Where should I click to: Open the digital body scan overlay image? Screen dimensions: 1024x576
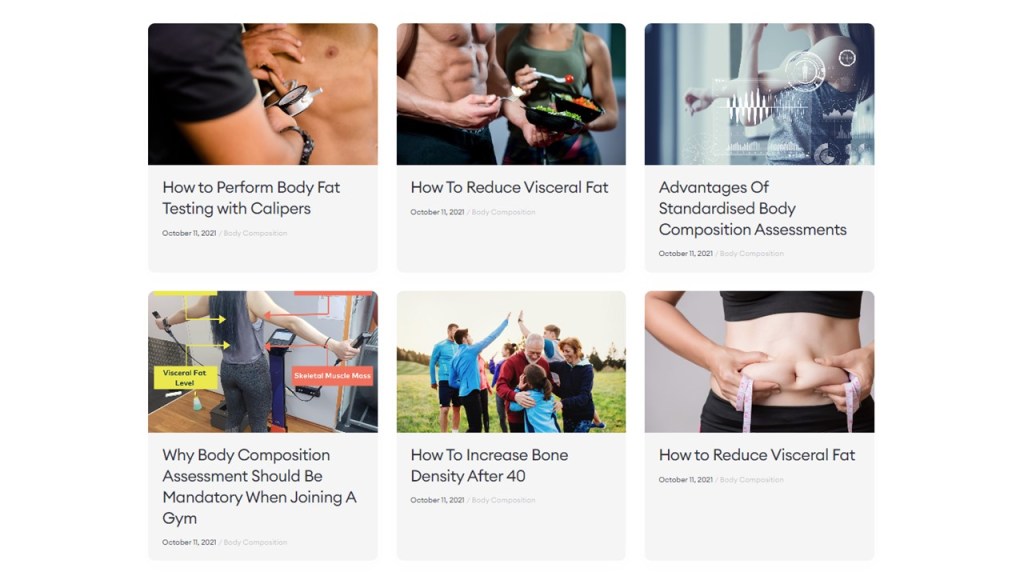pos(759,94)
